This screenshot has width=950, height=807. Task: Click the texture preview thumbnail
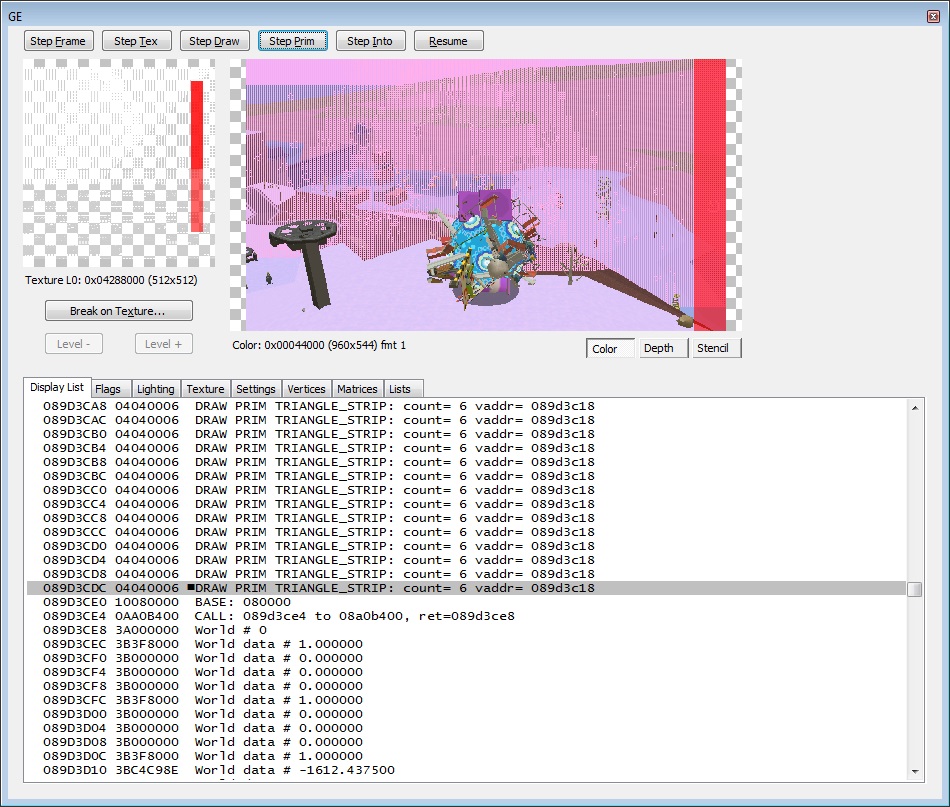(118, 163)
